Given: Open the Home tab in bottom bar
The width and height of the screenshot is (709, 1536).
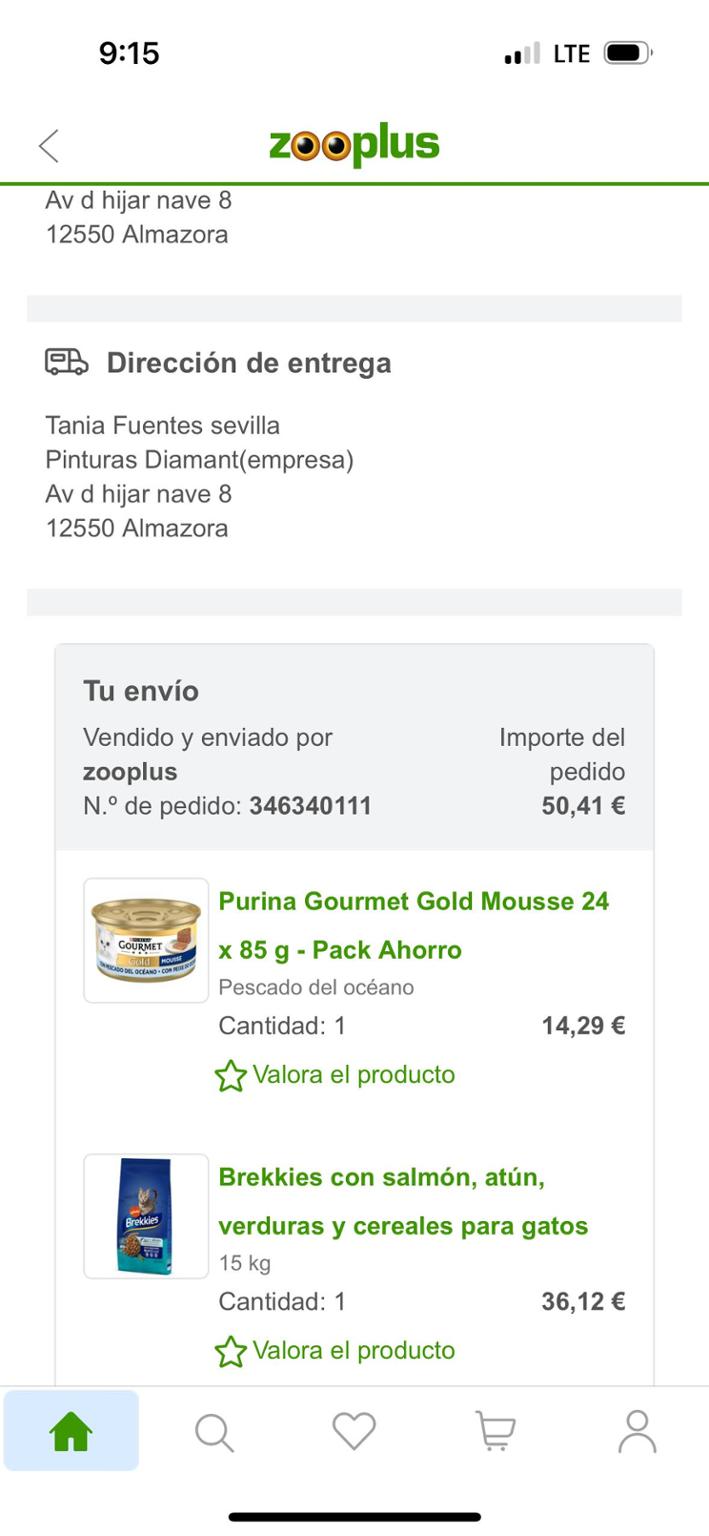Looking at the screenshot, I should pyautogui.click(x=71, y=1432).
